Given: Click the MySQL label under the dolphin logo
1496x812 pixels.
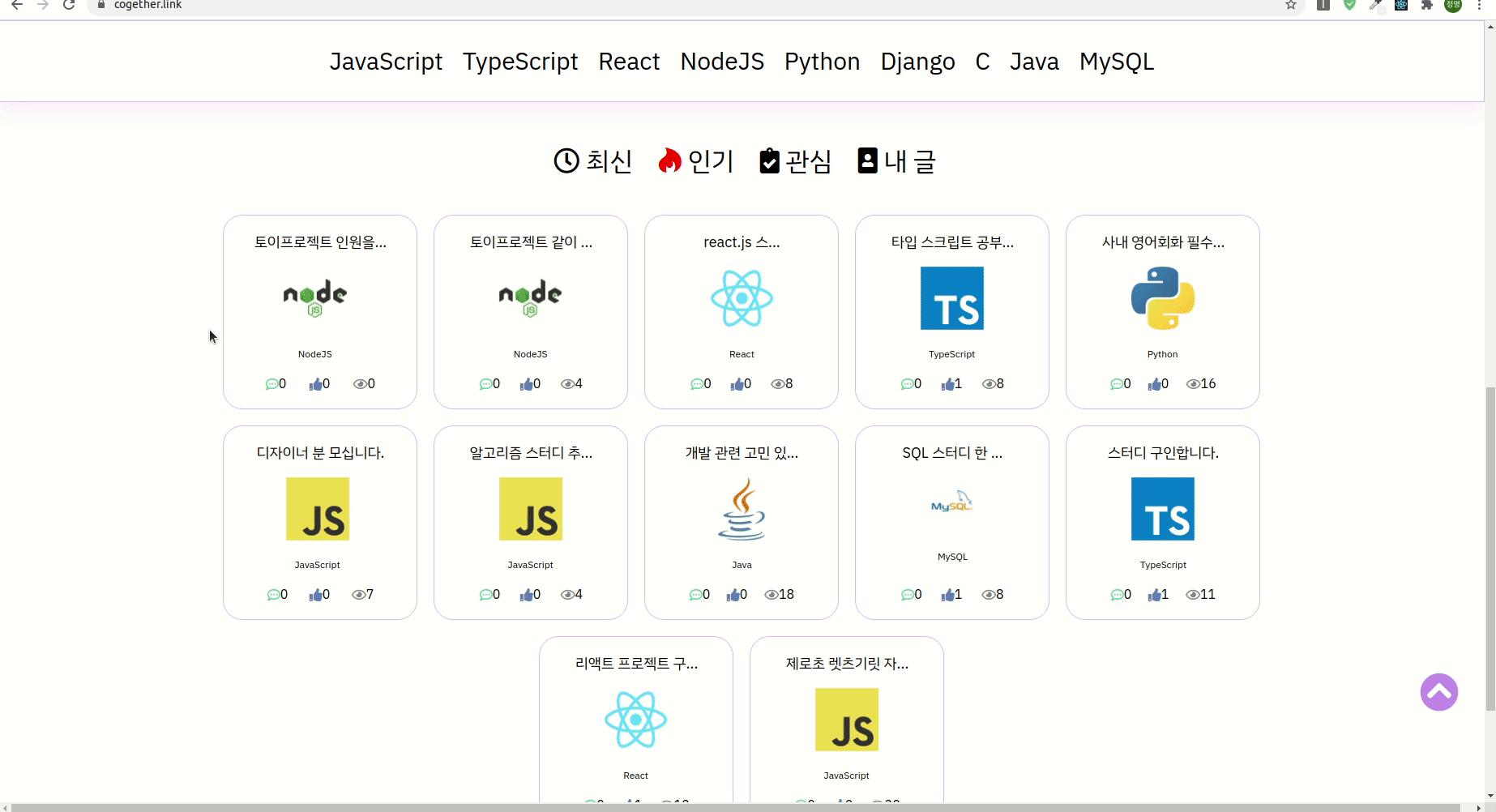Looking at the screenshot, I should point(952,557).
